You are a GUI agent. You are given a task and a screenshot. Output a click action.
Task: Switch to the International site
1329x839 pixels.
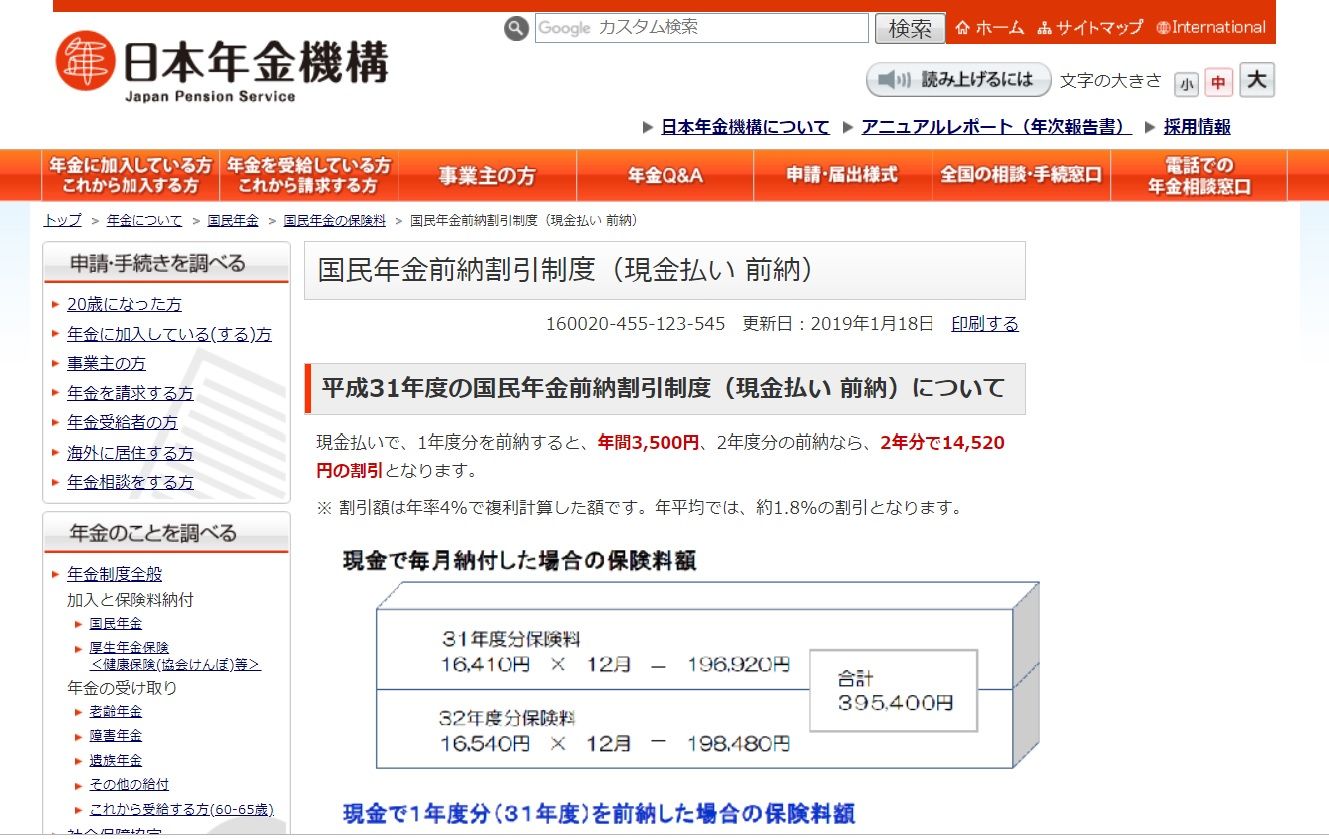click(1210, 28)
